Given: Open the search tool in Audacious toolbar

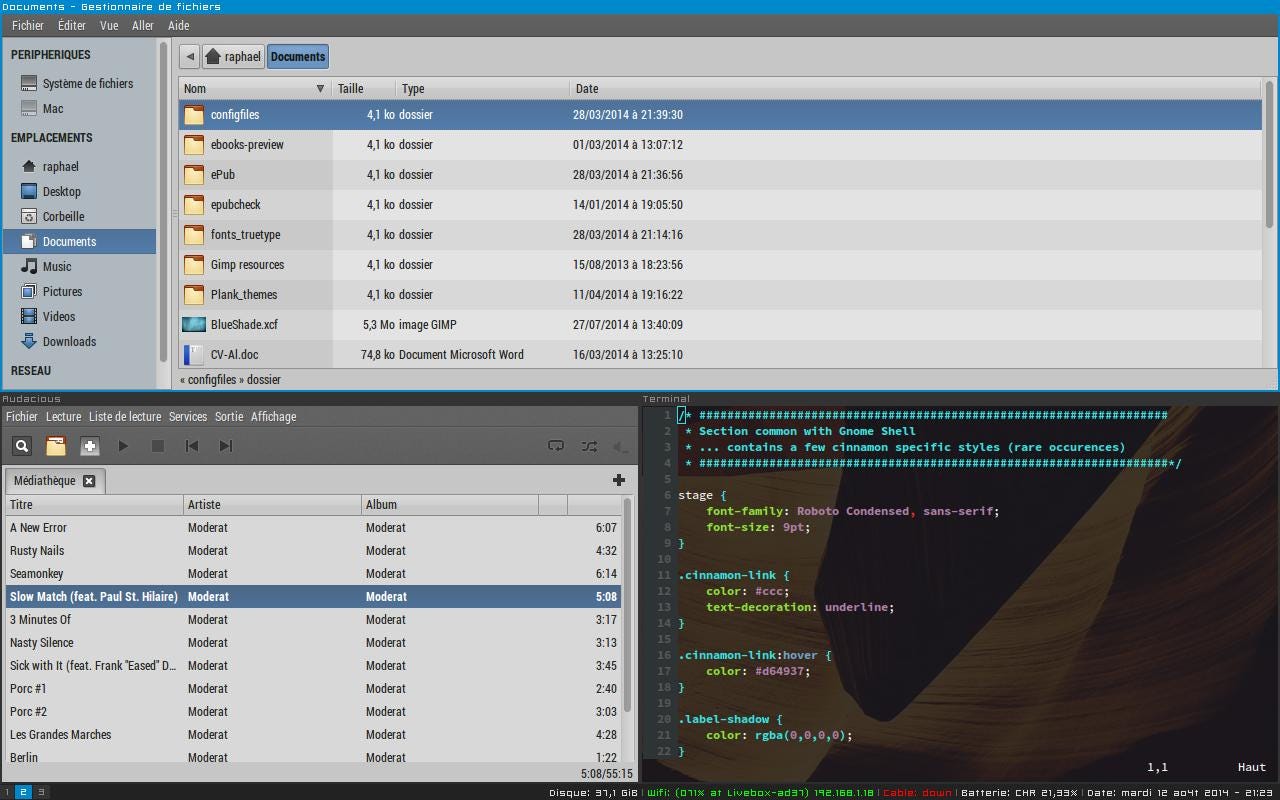Looking at the screenshot, I should (22, 446).
